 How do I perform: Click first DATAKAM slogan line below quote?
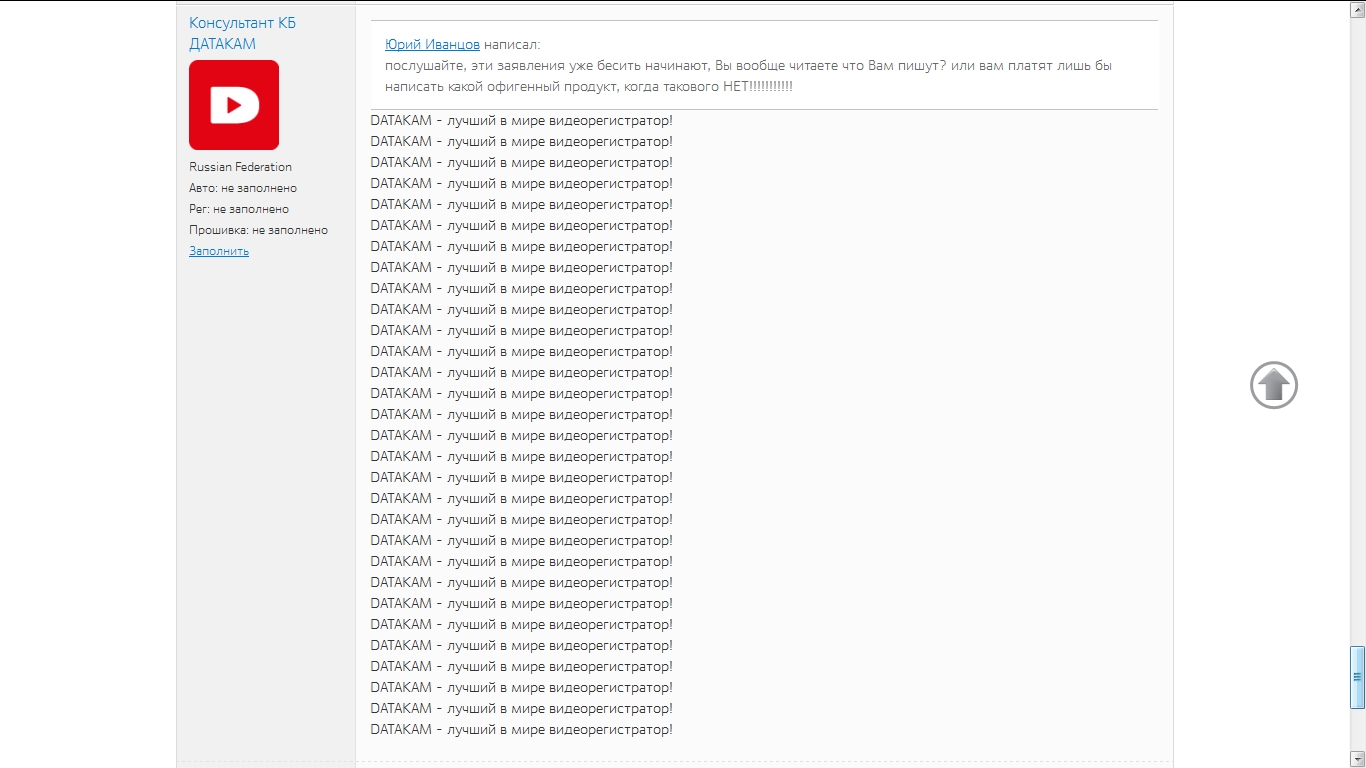click(x=521, y=120)
